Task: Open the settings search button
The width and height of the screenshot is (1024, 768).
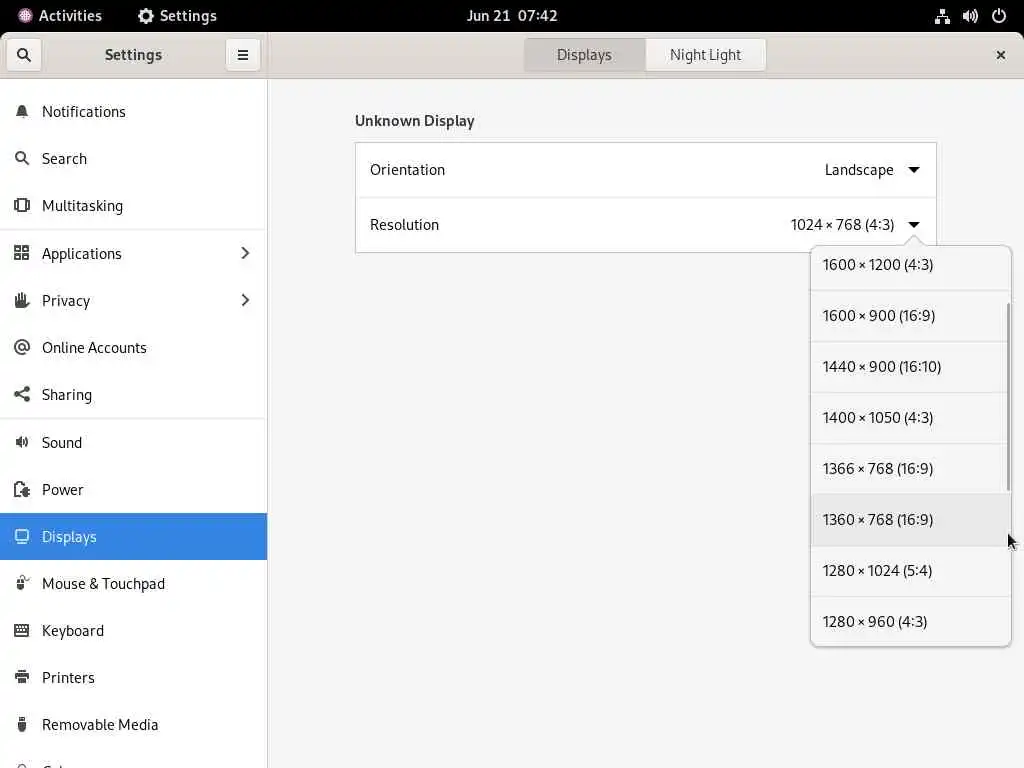Action: 24,55
